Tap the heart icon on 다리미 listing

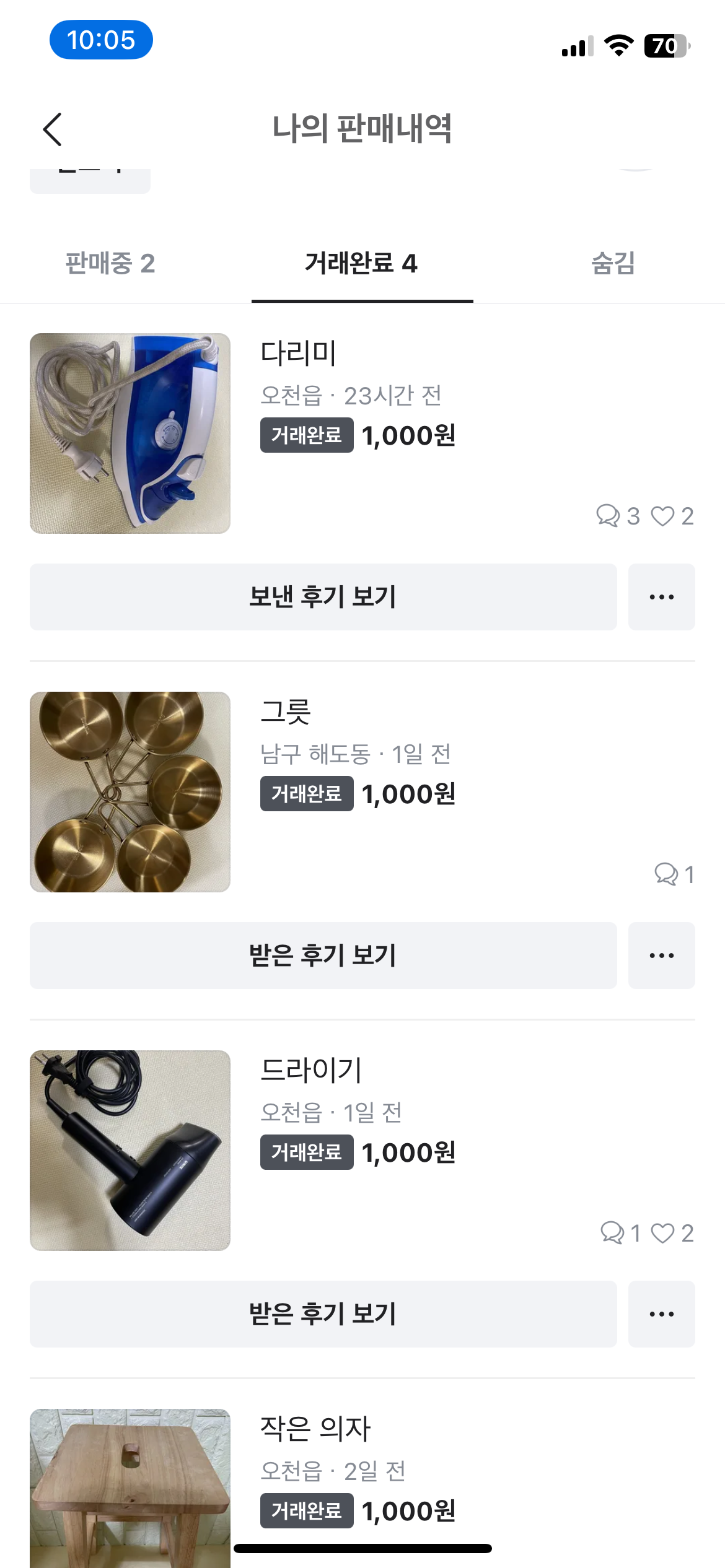point(662,516)
